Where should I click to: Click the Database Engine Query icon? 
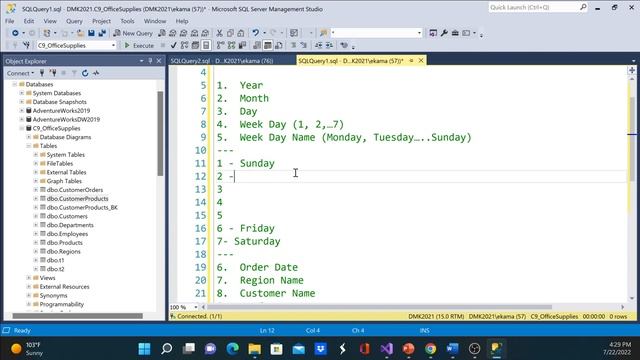tap(162, 33)
